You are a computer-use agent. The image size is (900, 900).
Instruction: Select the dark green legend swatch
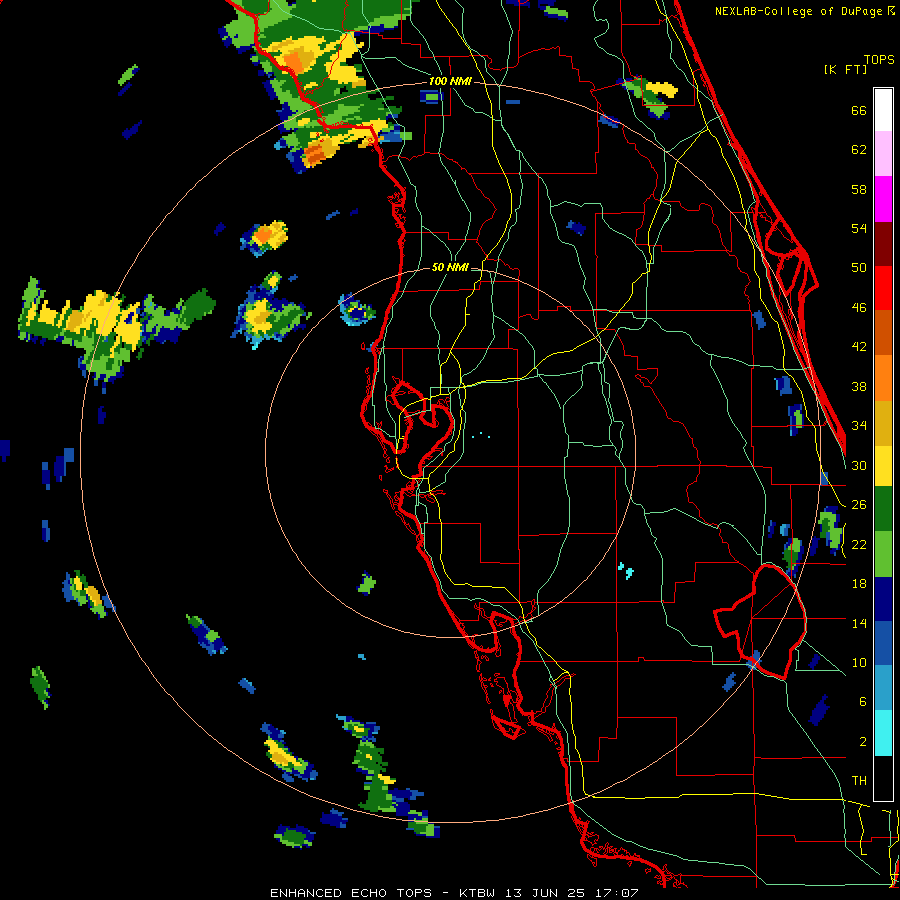883,509
